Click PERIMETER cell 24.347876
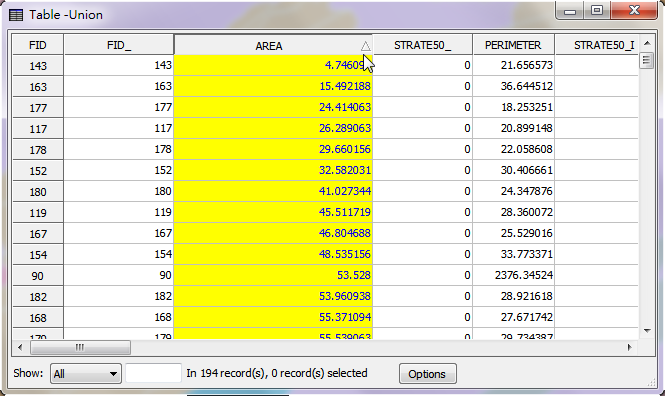This screenshot has width=665, height=396. click(x=514, y=192)
